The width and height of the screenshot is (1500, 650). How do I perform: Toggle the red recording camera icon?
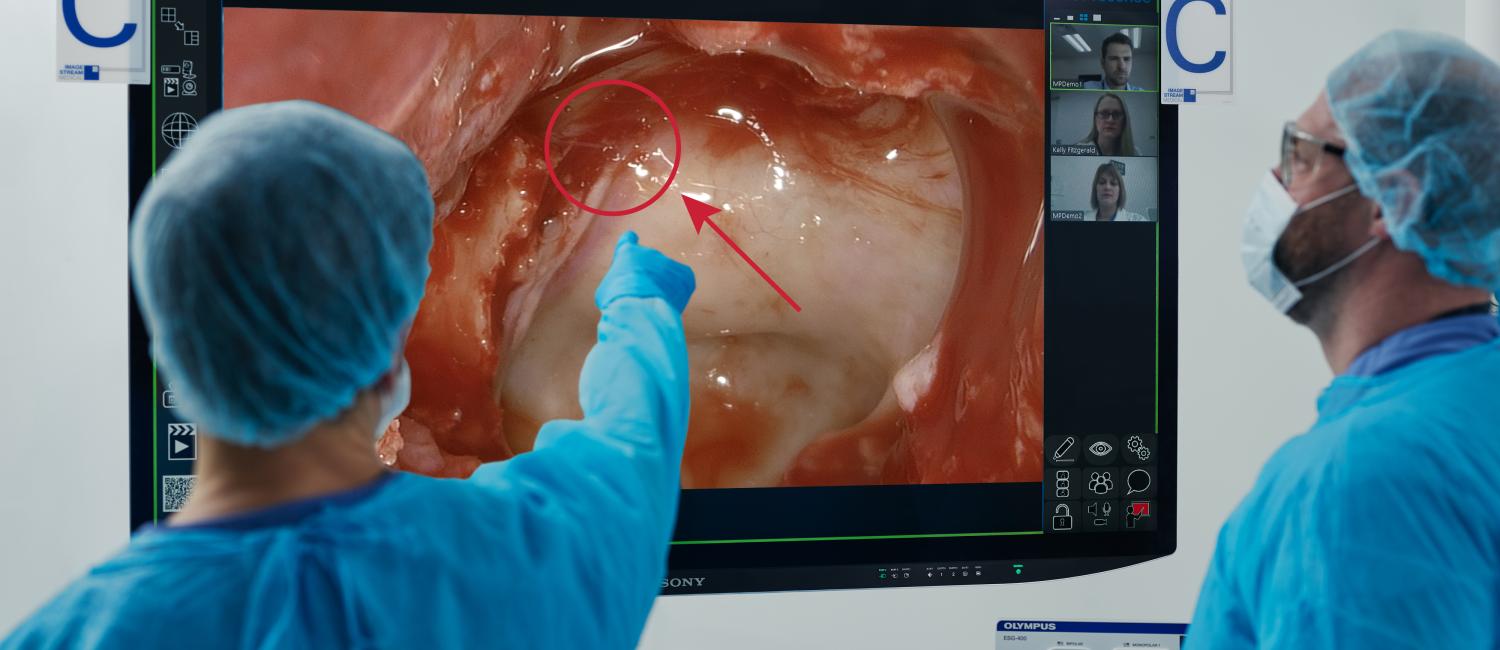coord(1138,514)
